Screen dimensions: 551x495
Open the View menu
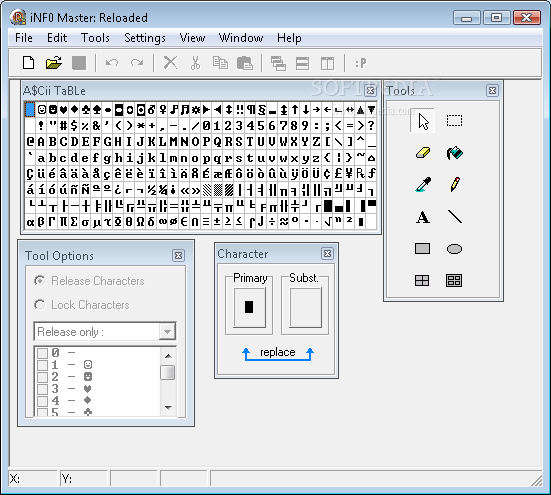(x=192, y=38)
